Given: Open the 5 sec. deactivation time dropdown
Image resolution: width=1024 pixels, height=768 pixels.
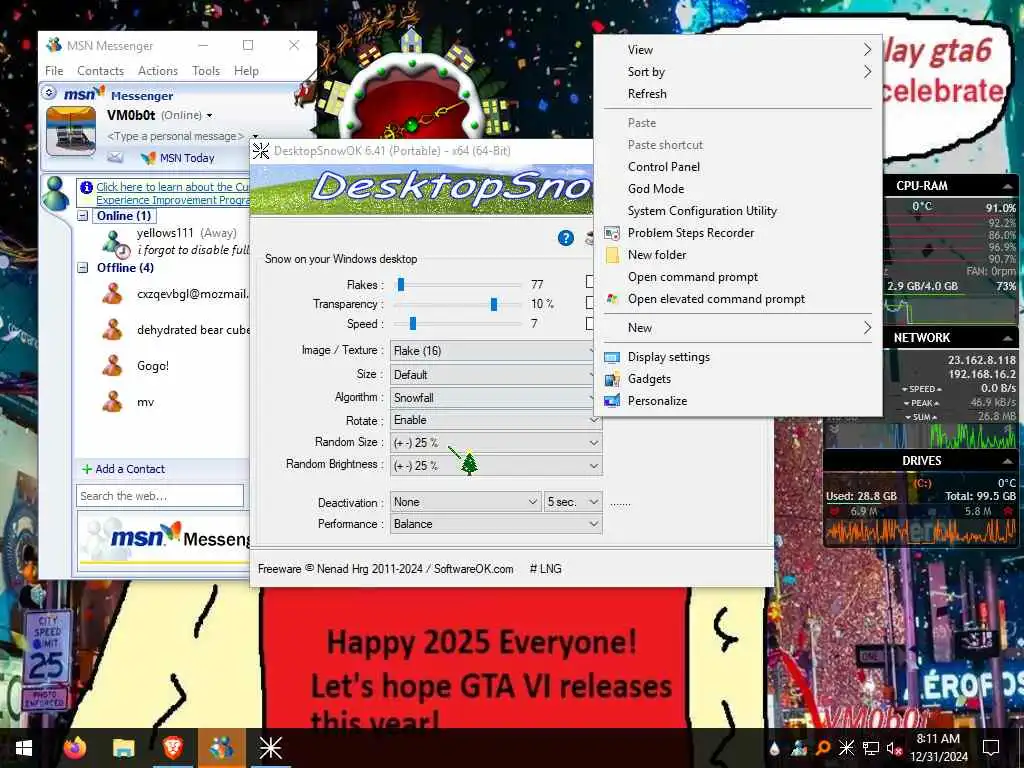Looking at the screenshot, I should pos(573,502).
